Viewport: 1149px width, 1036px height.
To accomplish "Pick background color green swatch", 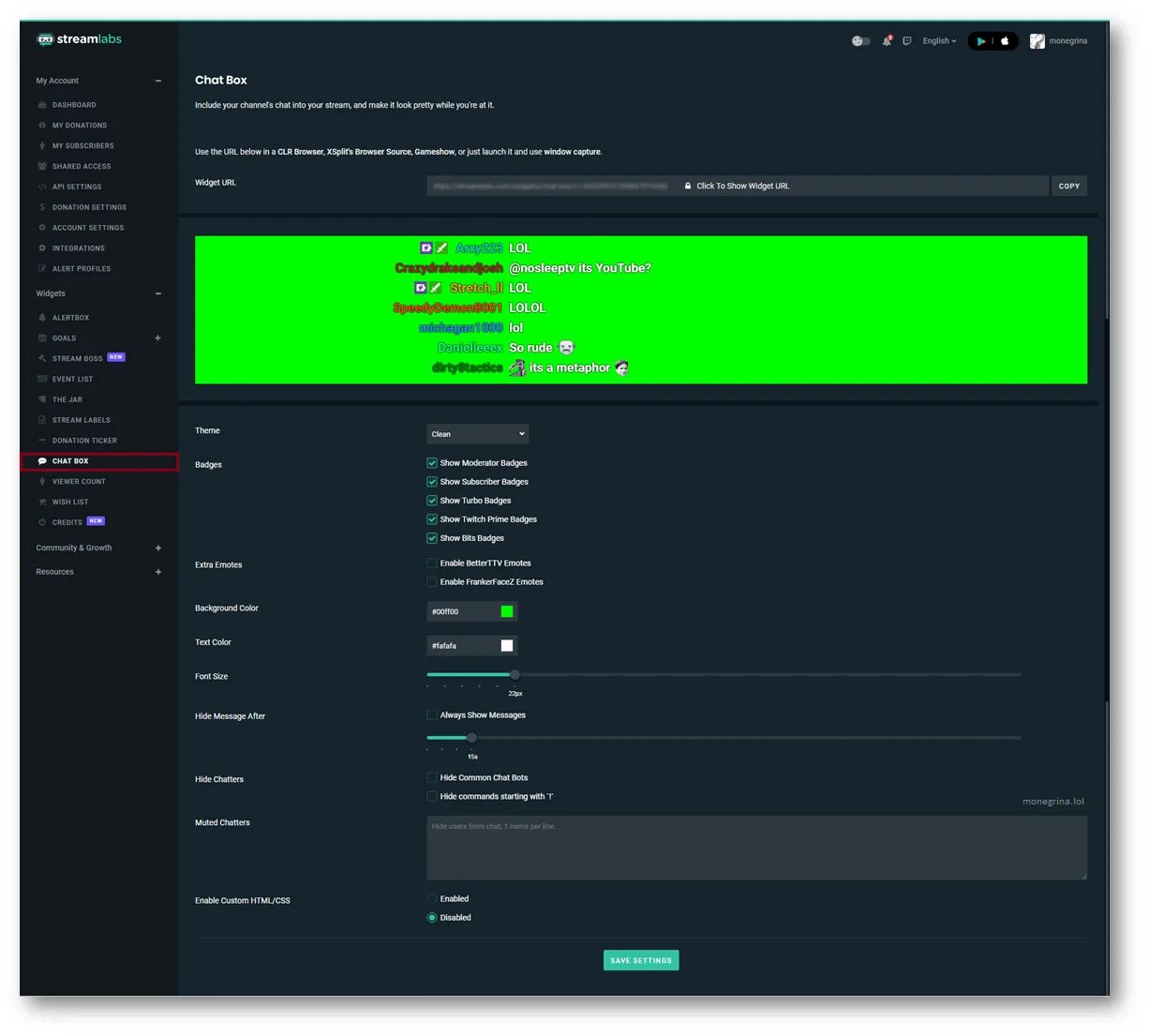I will point(507,612).
